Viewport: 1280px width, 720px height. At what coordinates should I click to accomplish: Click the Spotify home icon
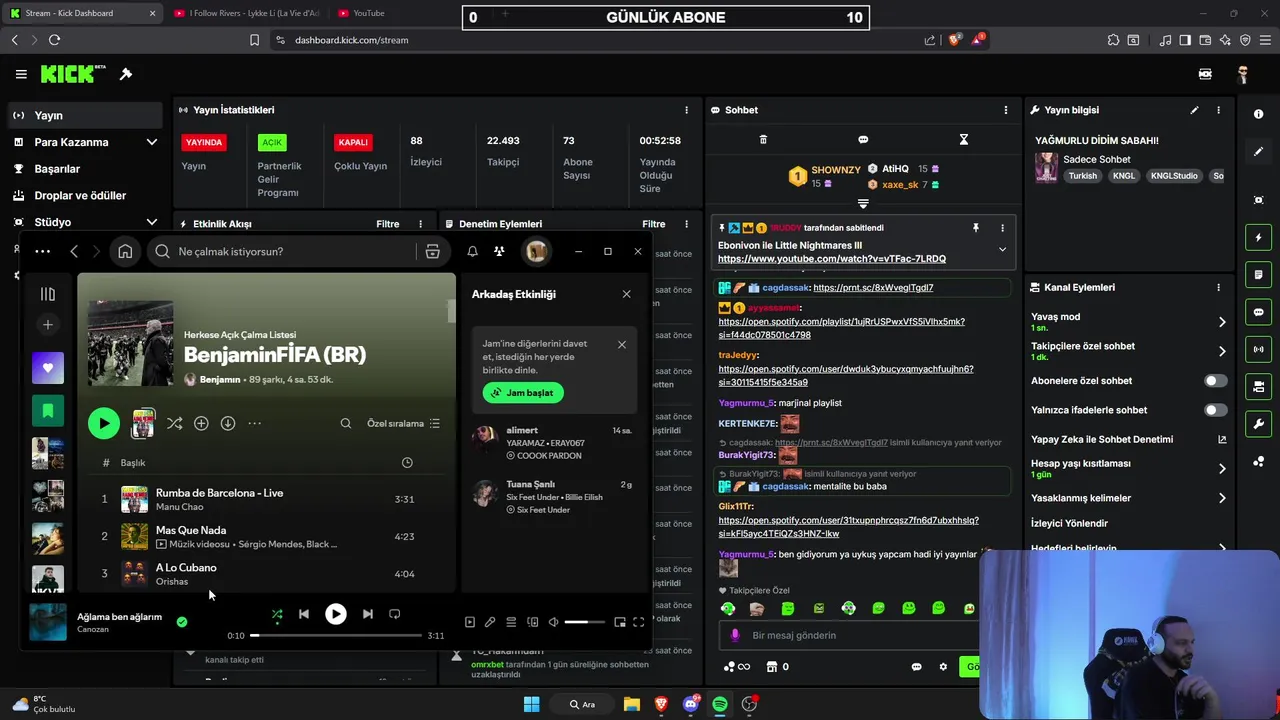(x=125, y=252)
